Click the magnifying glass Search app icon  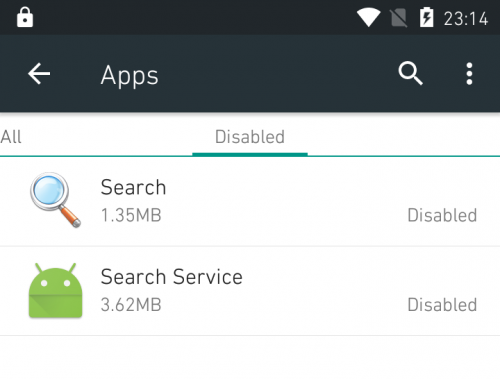click(x=55, y=200)
